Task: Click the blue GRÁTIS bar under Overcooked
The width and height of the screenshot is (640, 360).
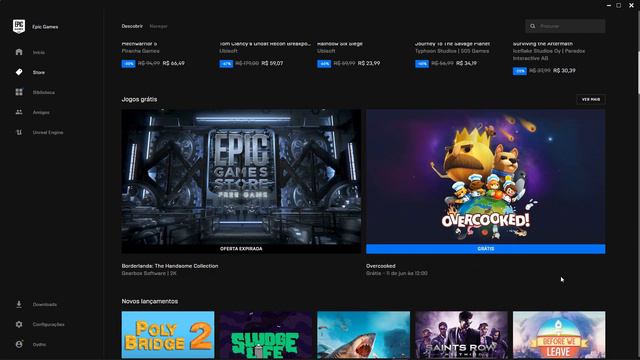Action: tap(486, 249)
